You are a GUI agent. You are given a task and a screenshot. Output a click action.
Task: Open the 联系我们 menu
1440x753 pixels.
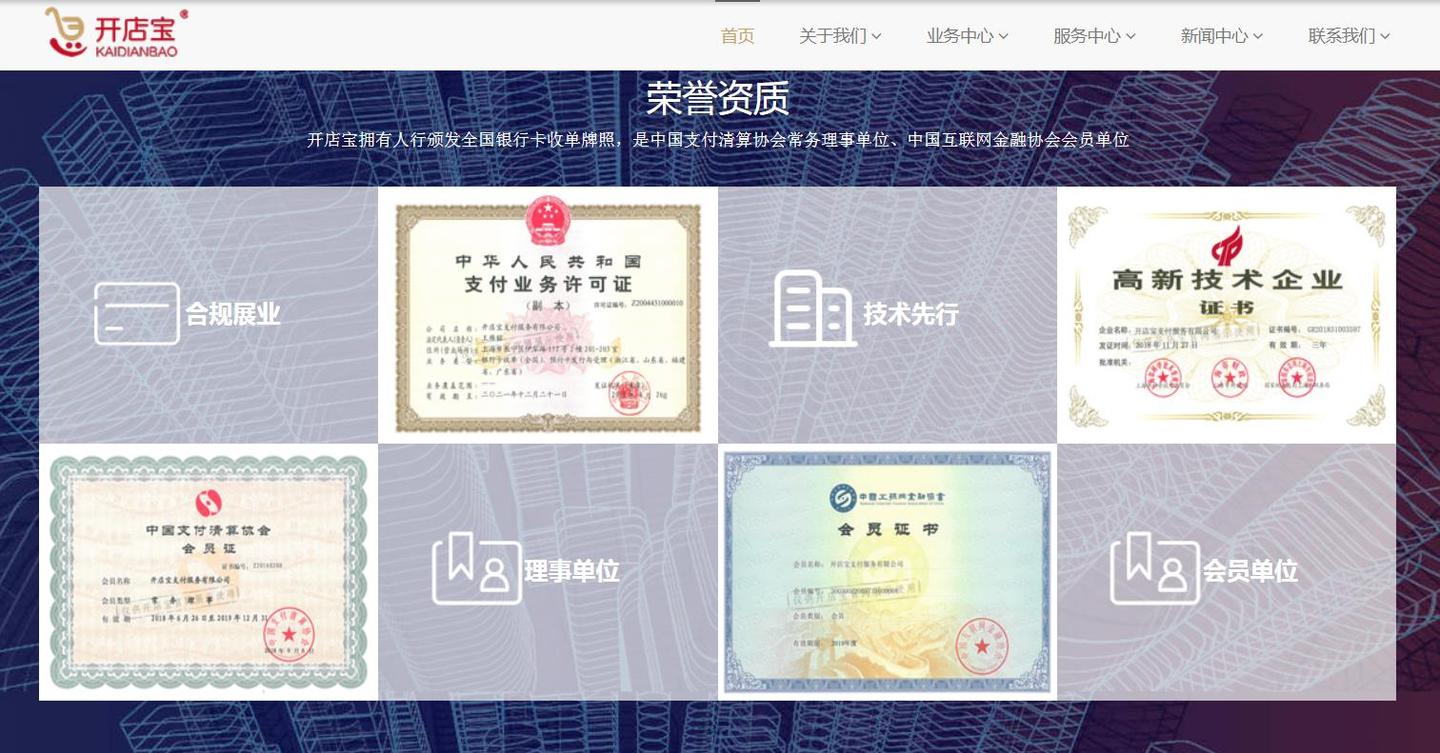[x=1349, y=36]
